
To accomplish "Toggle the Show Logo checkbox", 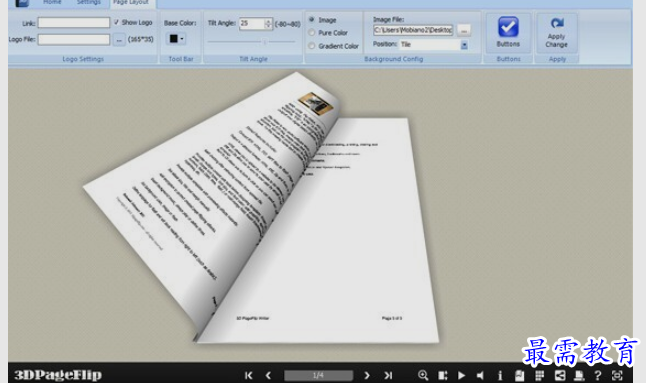I will 116,22.
